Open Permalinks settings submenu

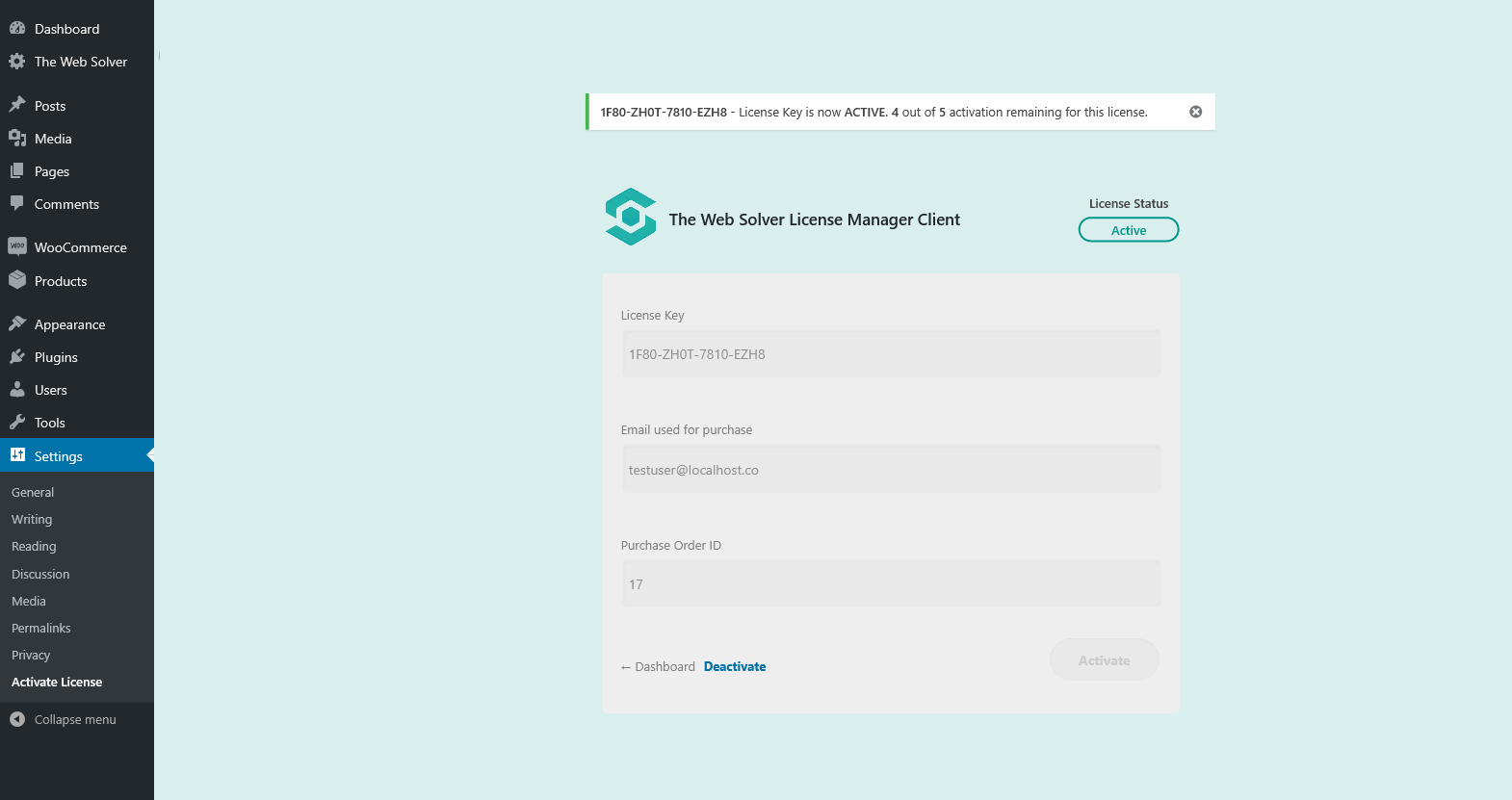(x=41, y=628)
